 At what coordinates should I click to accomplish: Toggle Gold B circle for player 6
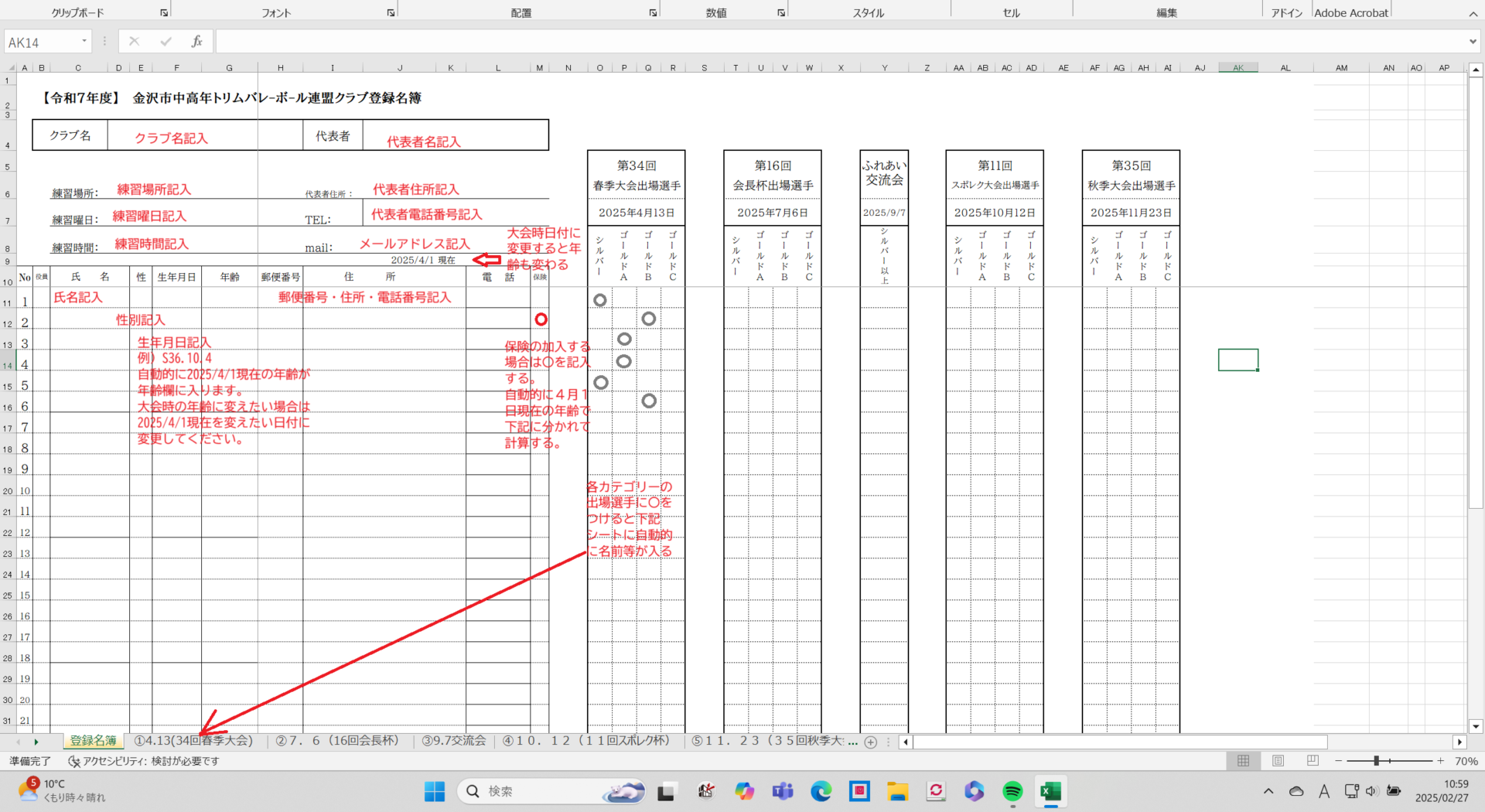[x=649, y=401]
